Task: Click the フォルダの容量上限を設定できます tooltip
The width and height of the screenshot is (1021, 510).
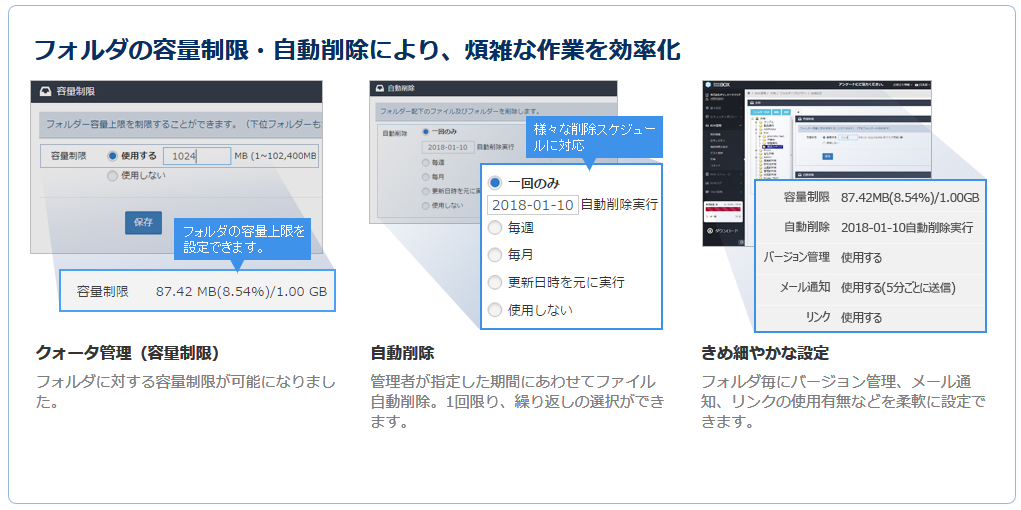Action: 244,239
